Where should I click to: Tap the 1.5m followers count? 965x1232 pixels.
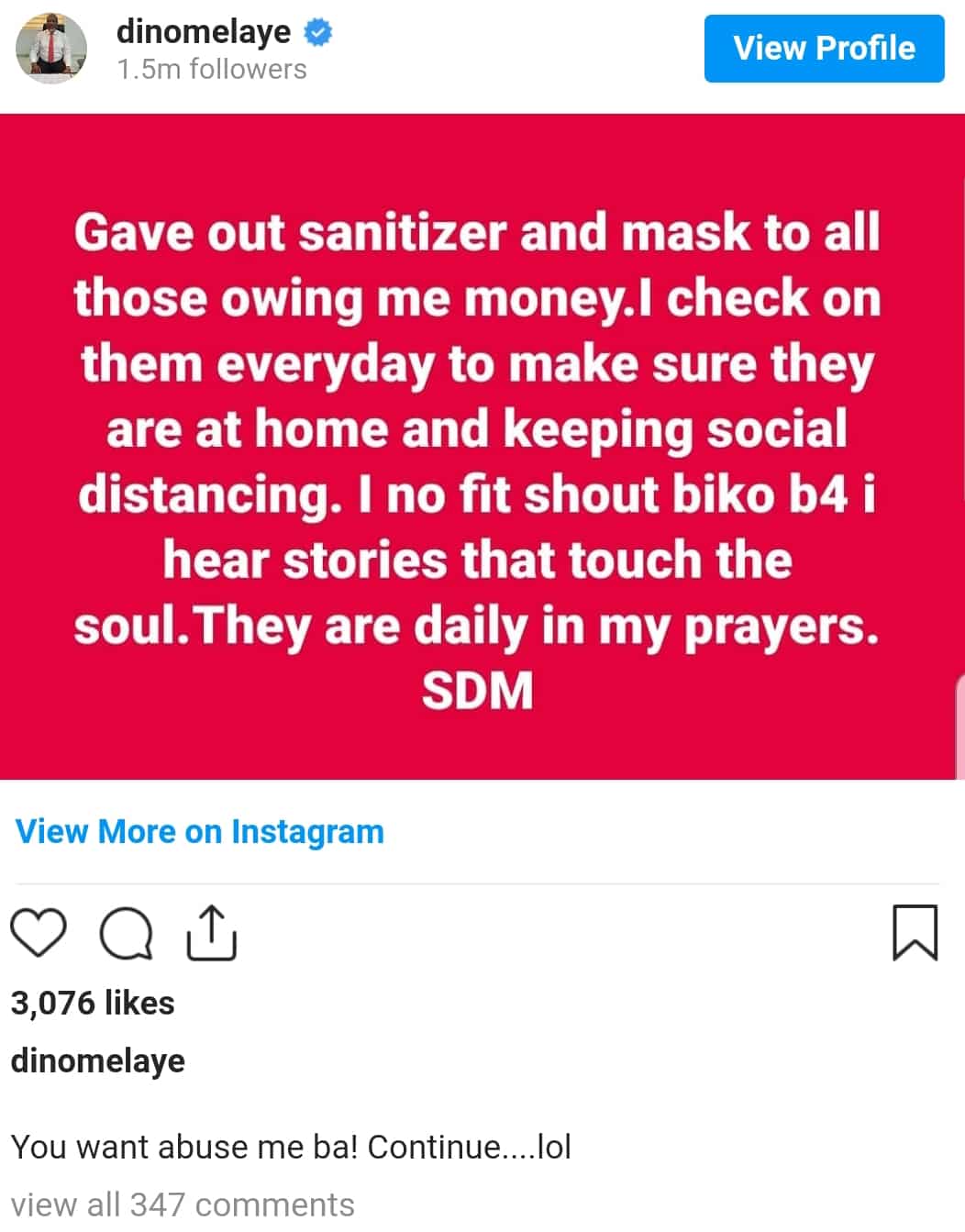pos(212,70)
